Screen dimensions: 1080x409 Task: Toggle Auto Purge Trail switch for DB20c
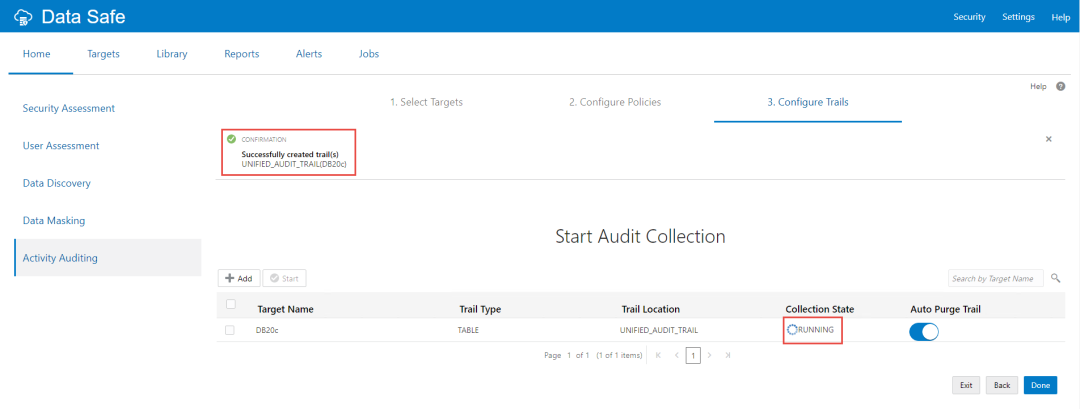pyautogui.click(x=924, y=331)
